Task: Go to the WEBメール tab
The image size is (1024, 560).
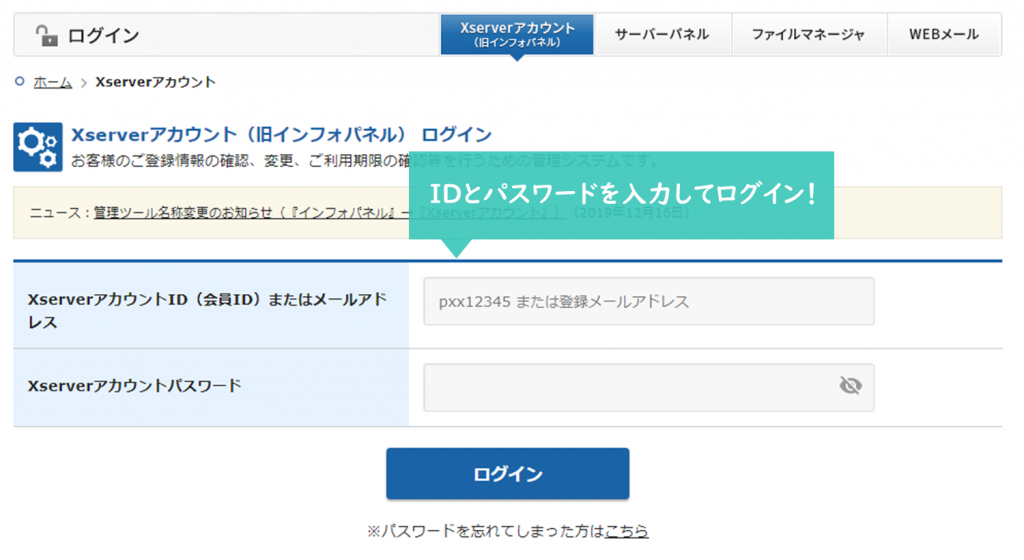Action: pyautogui.click(x=944, y=35)
